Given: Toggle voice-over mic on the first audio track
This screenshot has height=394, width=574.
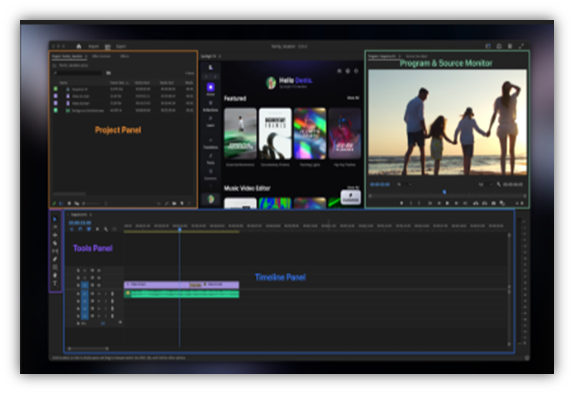Looking at the screenshot, I should tap(112, 294).
